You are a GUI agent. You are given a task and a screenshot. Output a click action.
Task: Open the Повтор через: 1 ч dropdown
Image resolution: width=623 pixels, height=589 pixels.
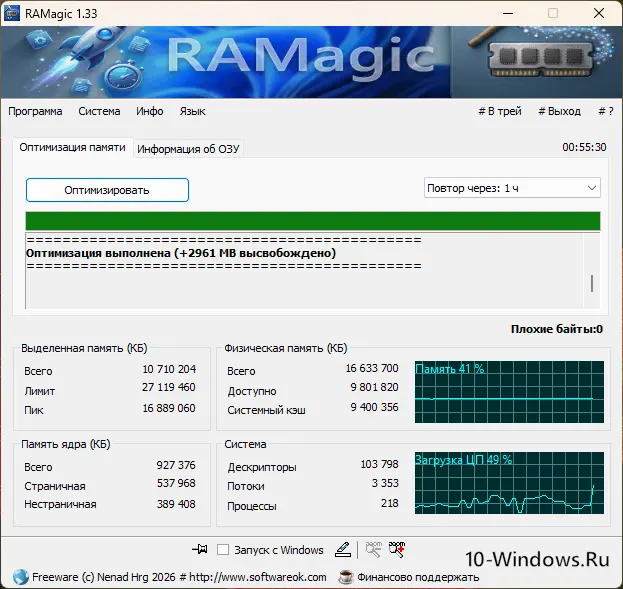point(512,188)
